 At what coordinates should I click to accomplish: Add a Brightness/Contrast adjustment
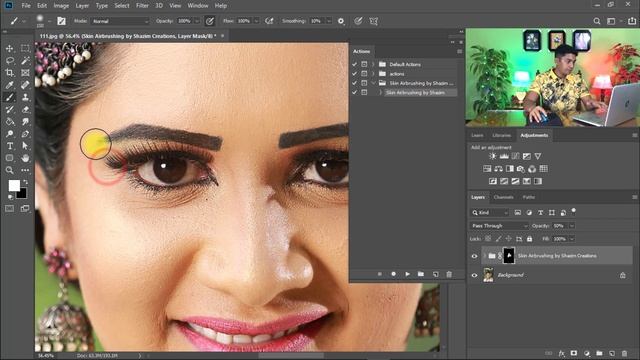point(493,156)
